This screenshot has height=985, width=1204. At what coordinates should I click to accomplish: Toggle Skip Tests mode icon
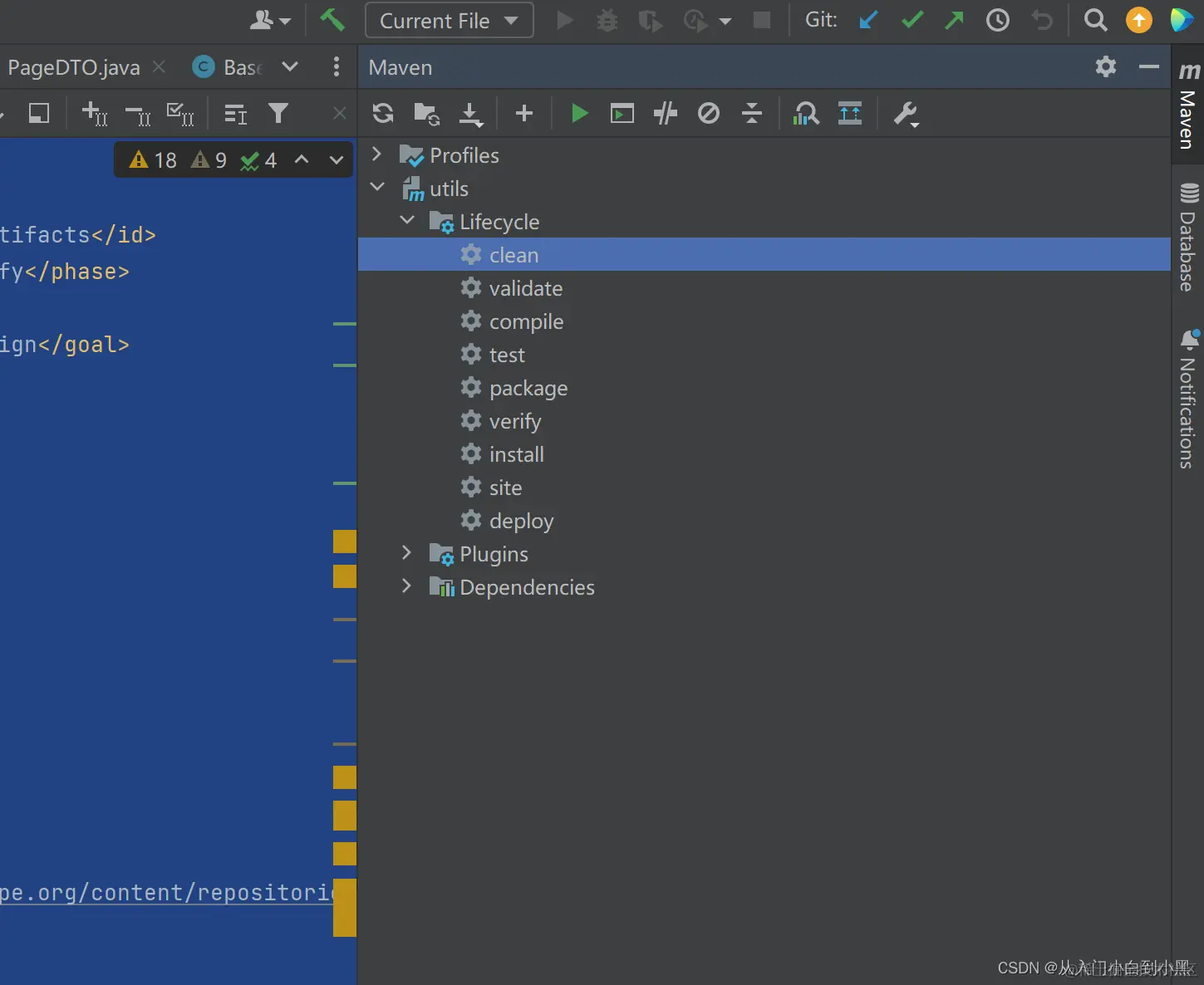pos(709,113)
